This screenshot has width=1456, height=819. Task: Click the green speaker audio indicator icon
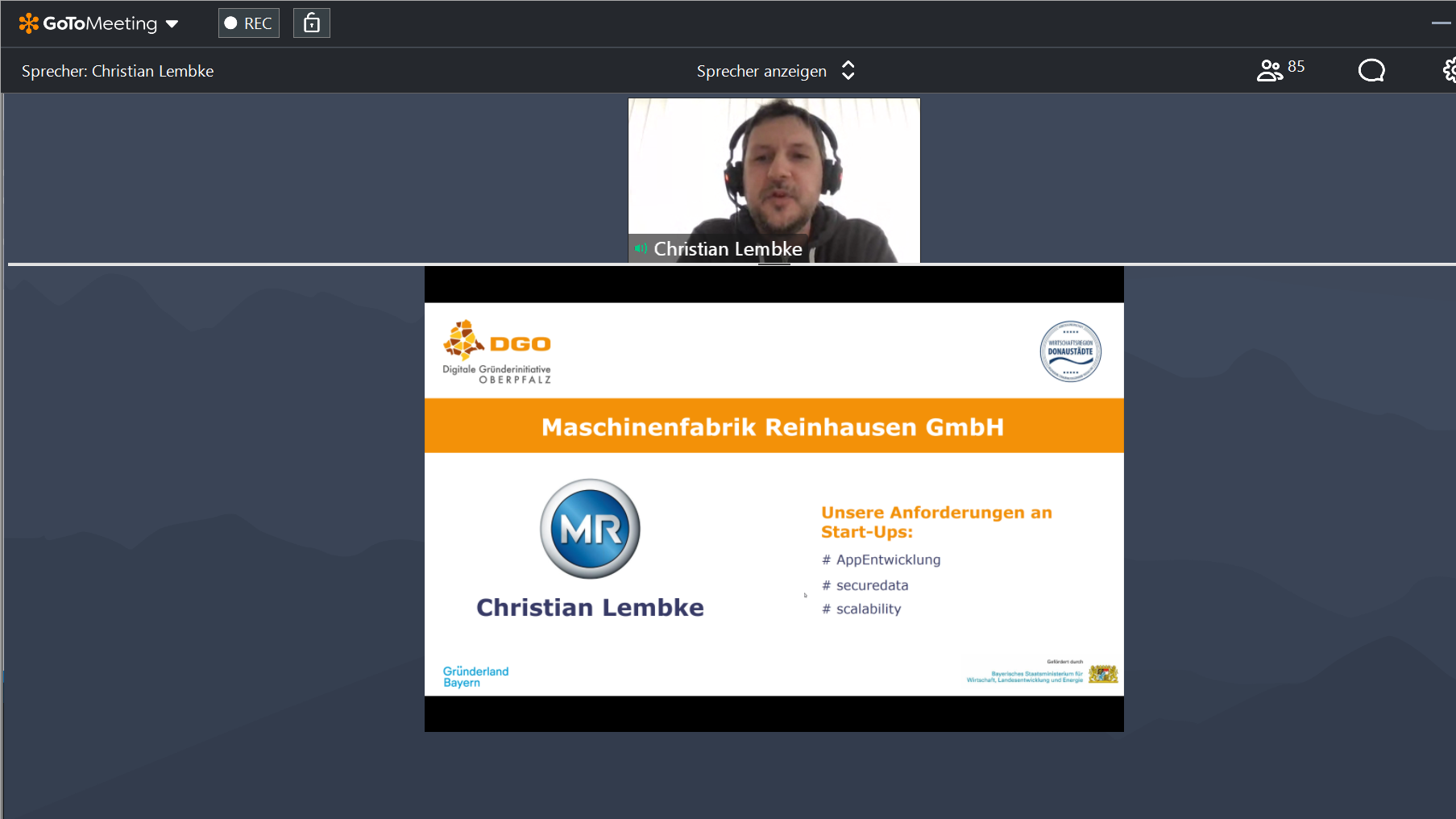[x=641, y=248]
